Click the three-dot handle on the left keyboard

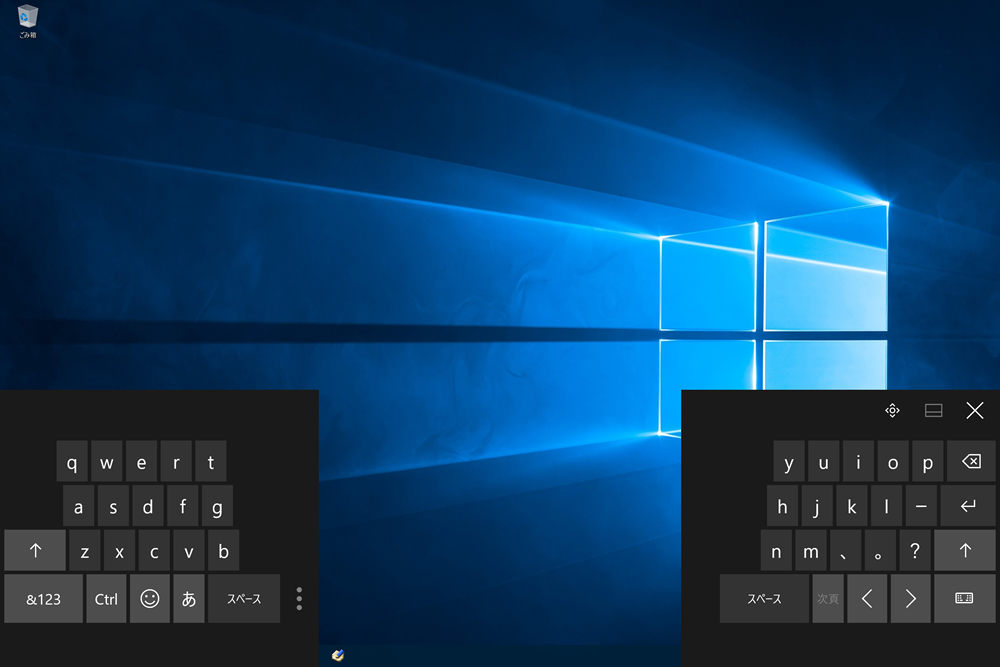pyautogui.click(x=299, y=599)
